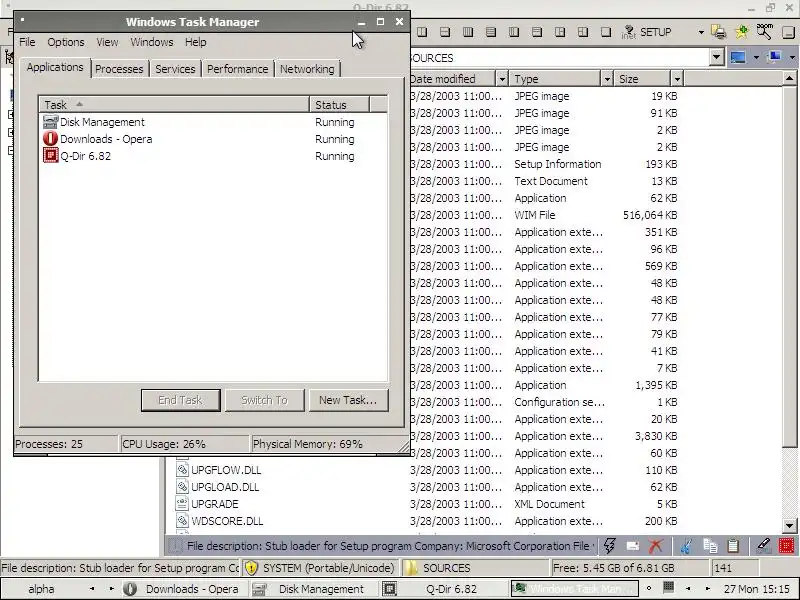Viewport: 800px width, 600px height.
Task: Open the View menu in Task Manager
Action: (x=107, y=42)
